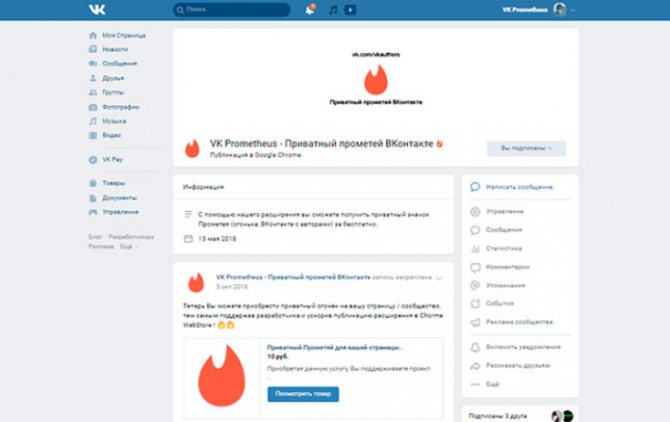This screenshot has height=422, width=670.
Task: Click the Реклама footer link
Action: pyautogui.click(x=101, y=246)
